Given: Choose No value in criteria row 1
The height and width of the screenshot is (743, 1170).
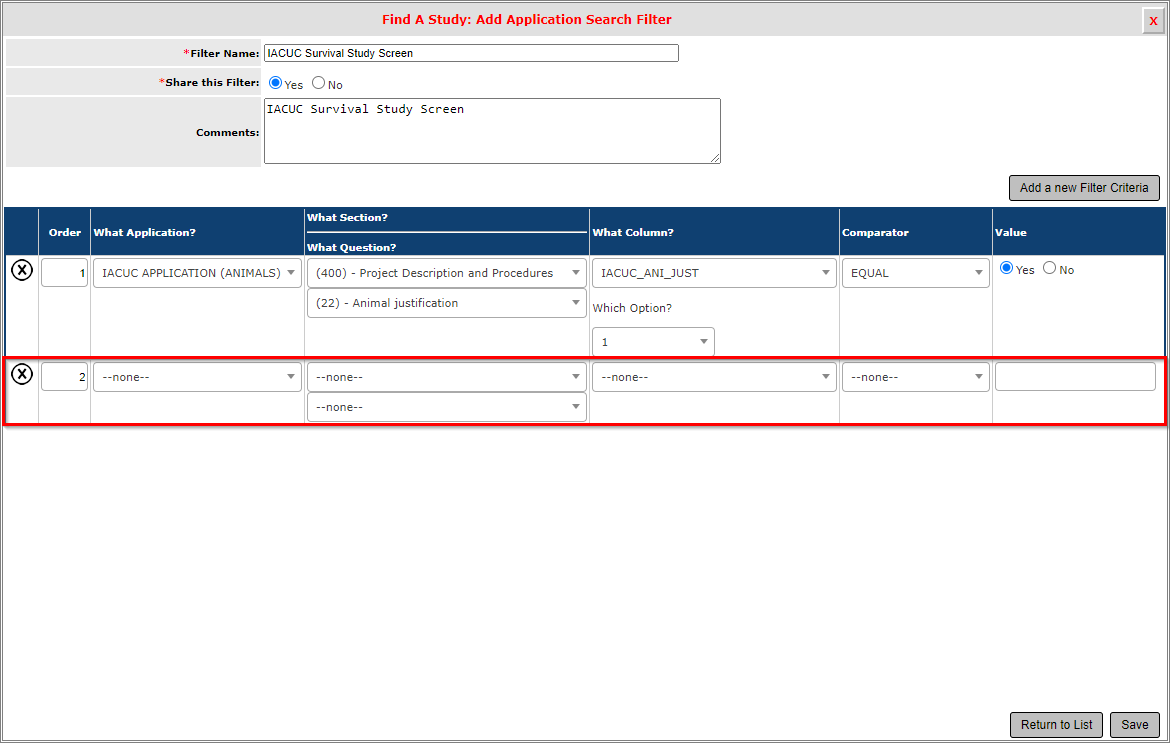Looking at the screenshot, I should [1050, 268].
